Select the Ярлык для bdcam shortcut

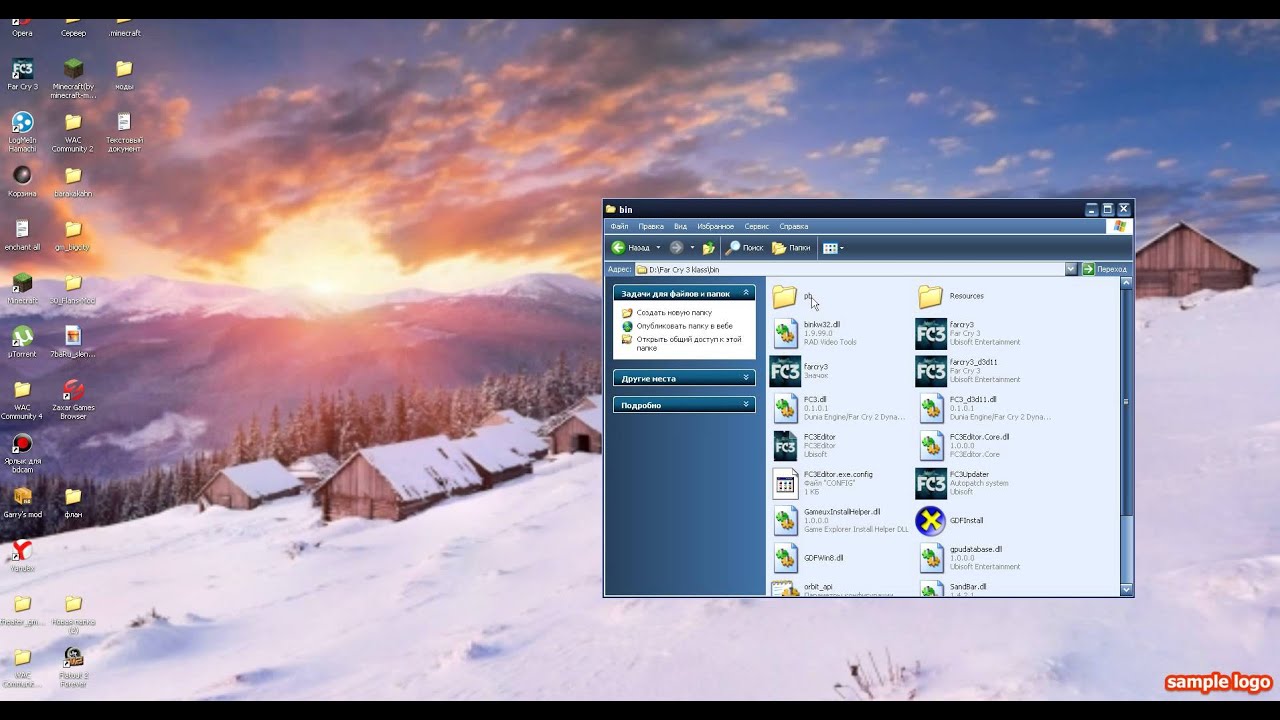click(22, 453)
